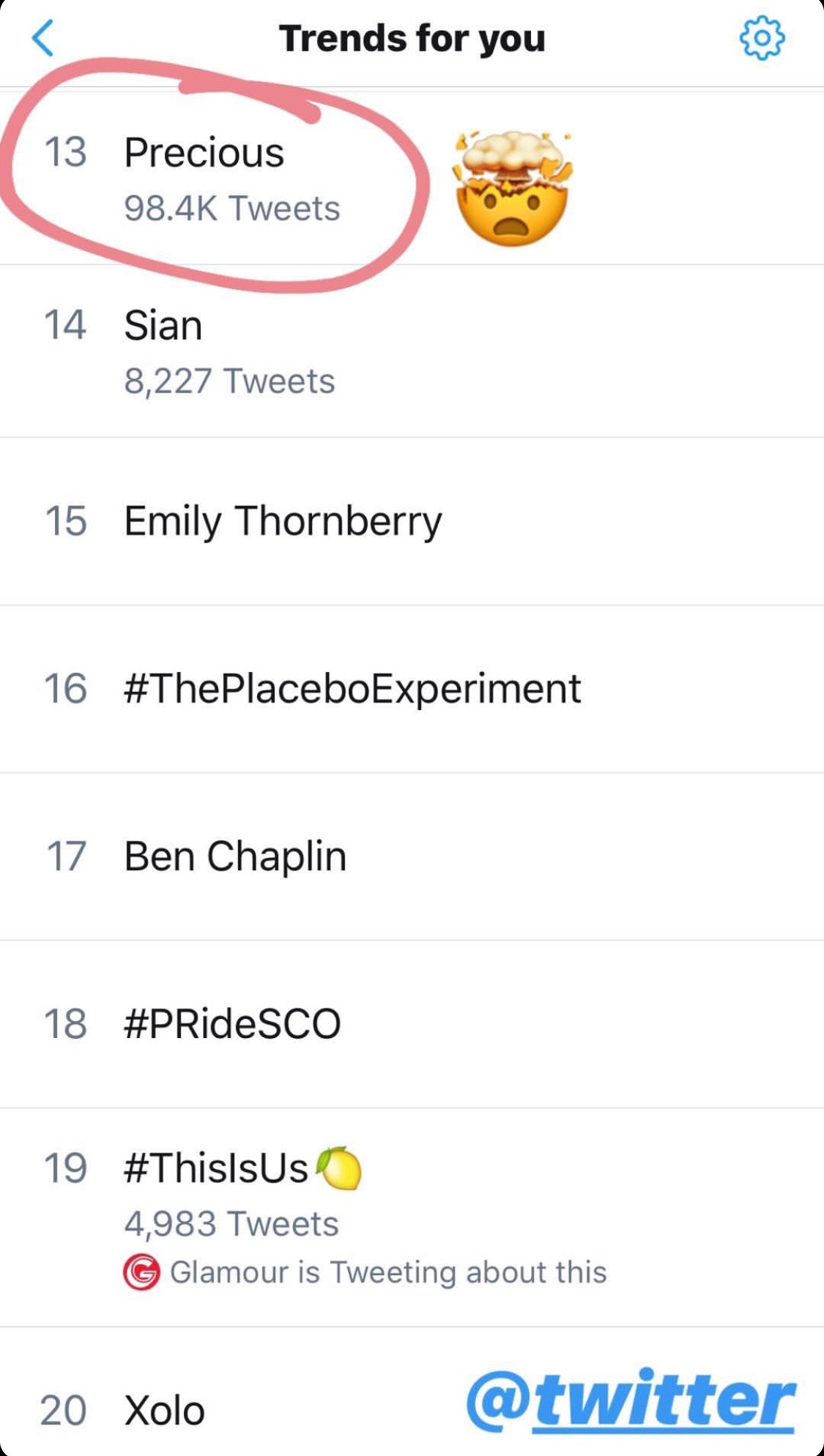Open trends settings gear icon
This screenshot has width=824, height=1456.
[x=762, y=38]
